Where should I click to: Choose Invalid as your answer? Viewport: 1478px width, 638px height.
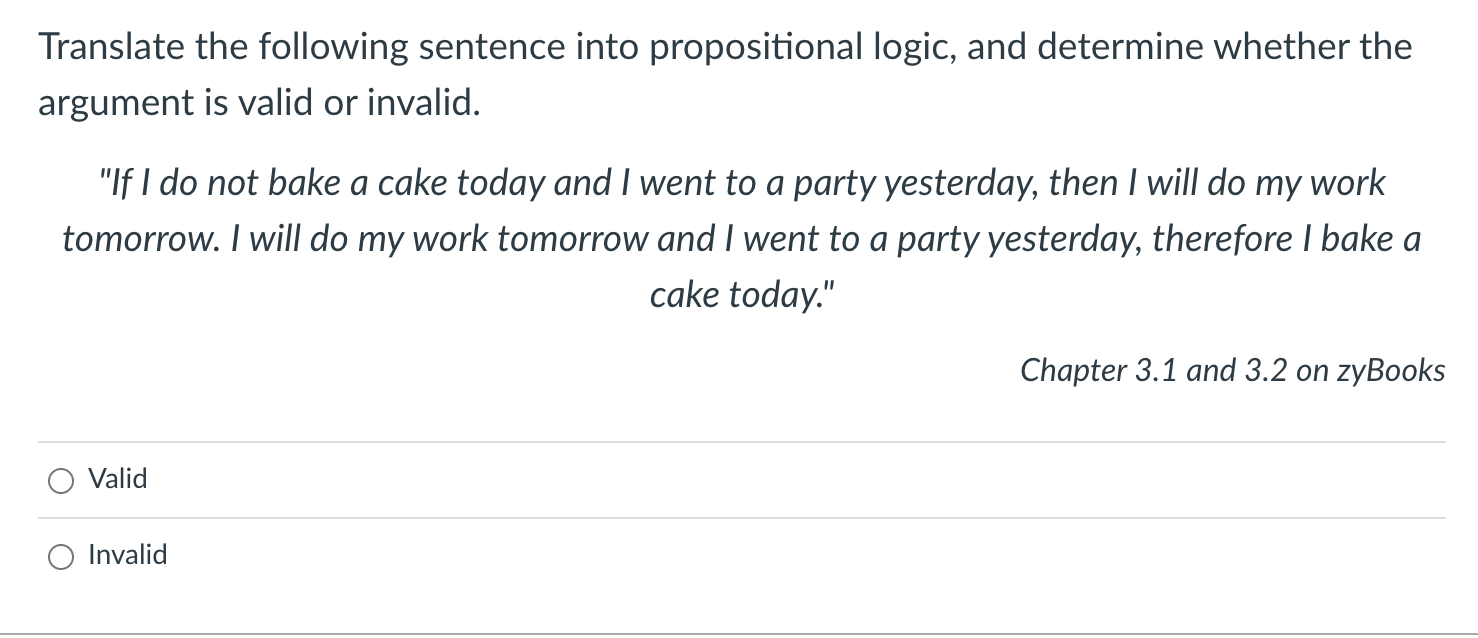pos(126,556)
